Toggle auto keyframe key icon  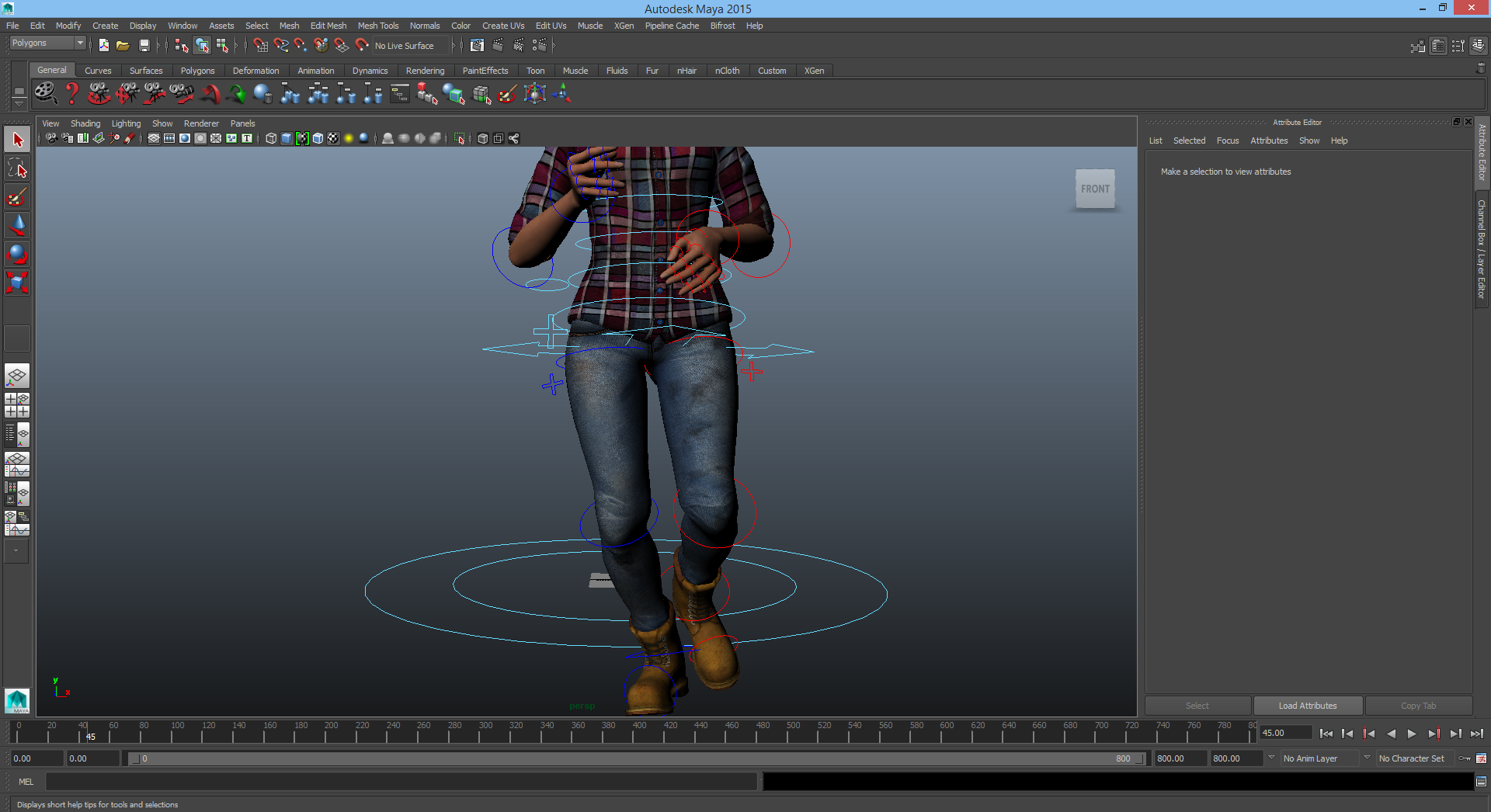pyautogui.click(x=1465, y=758)
